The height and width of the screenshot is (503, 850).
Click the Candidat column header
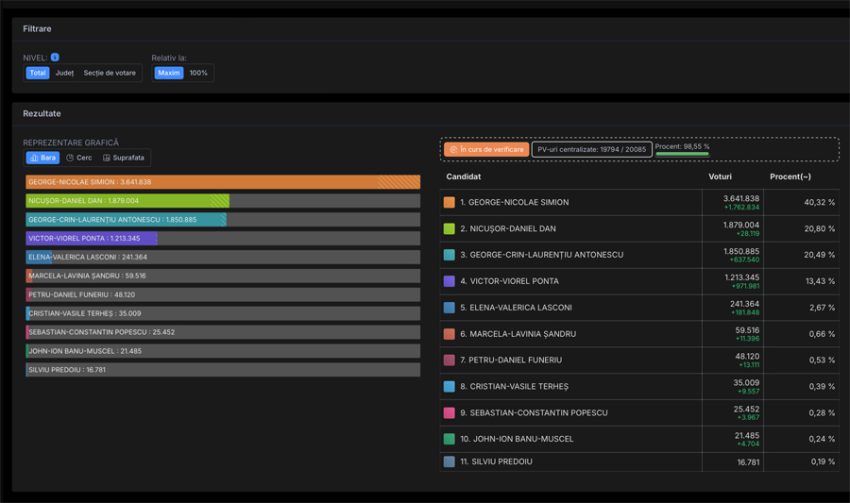pos(463,177)
